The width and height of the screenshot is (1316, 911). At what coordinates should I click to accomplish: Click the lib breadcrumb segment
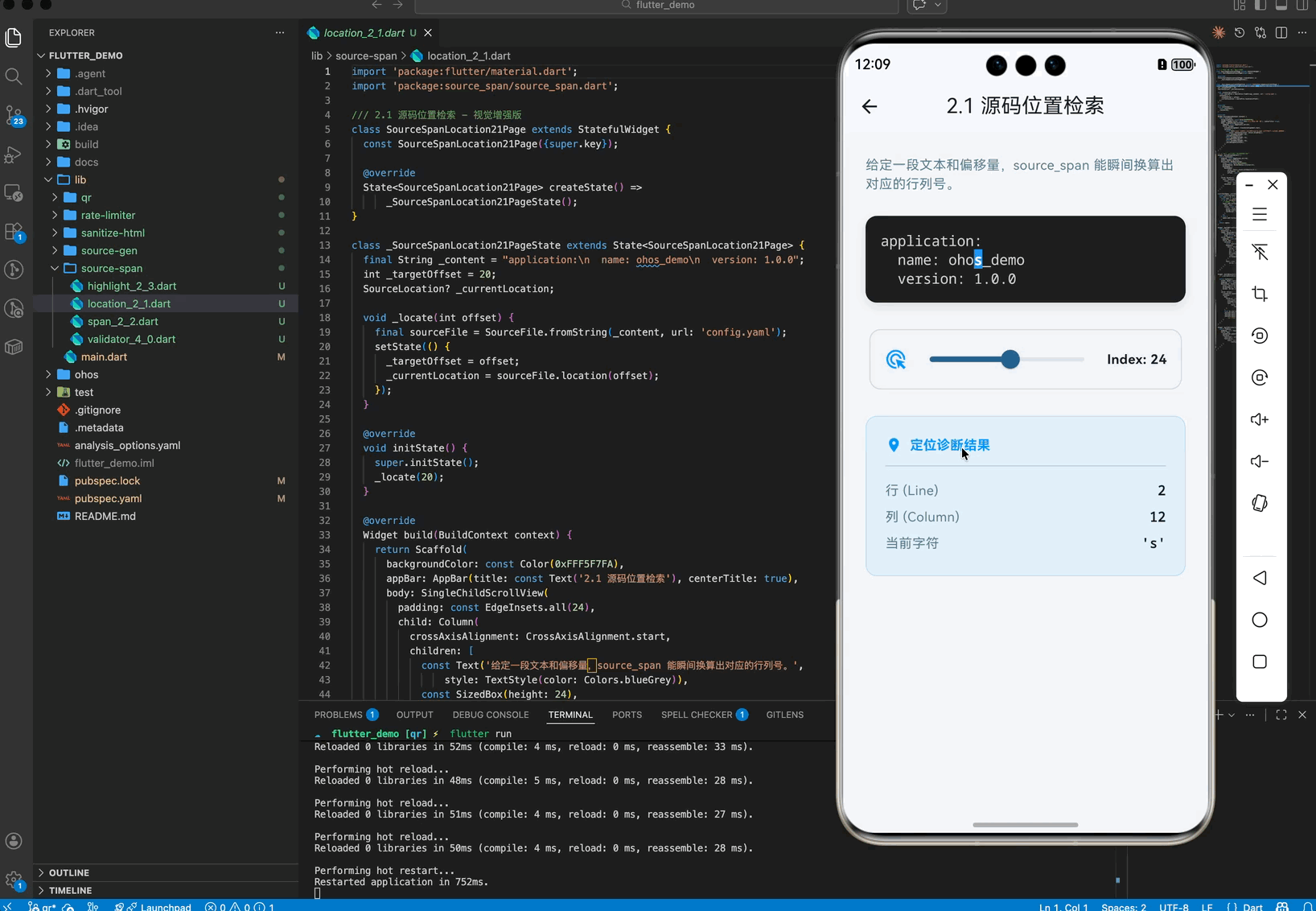[317, 56]
